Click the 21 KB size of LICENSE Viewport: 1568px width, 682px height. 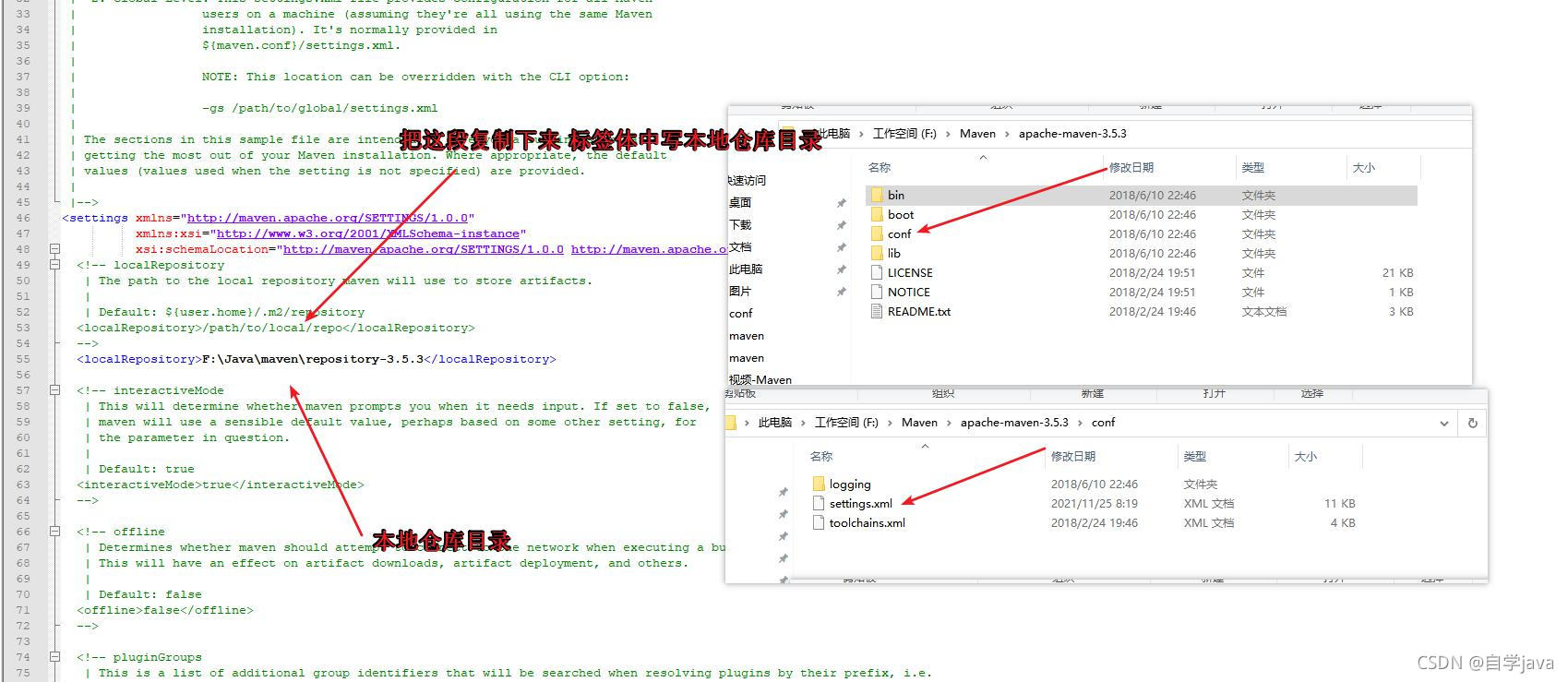tap(1397, 272)
